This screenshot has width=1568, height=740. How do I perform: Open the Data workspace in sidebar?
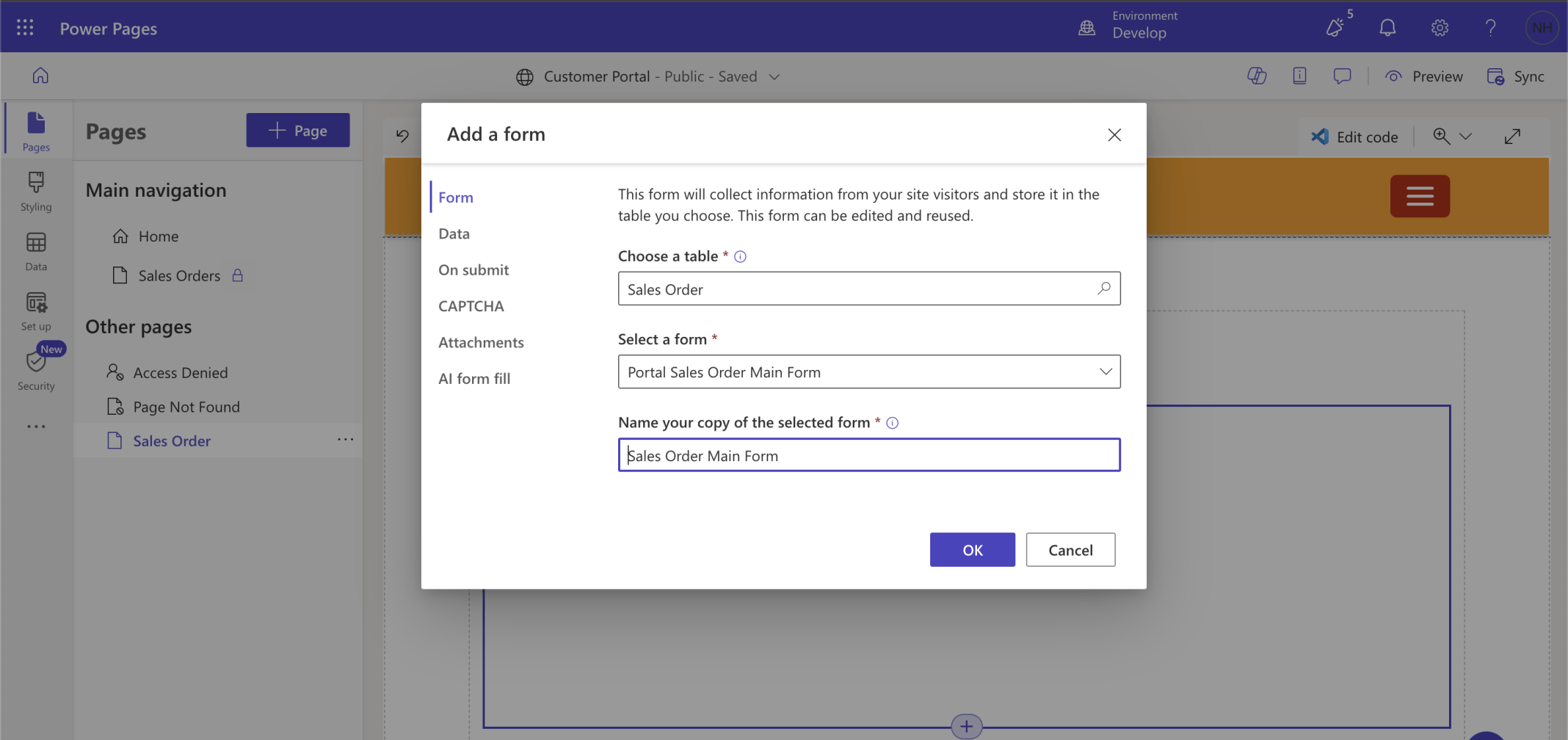tap(36, 251)
